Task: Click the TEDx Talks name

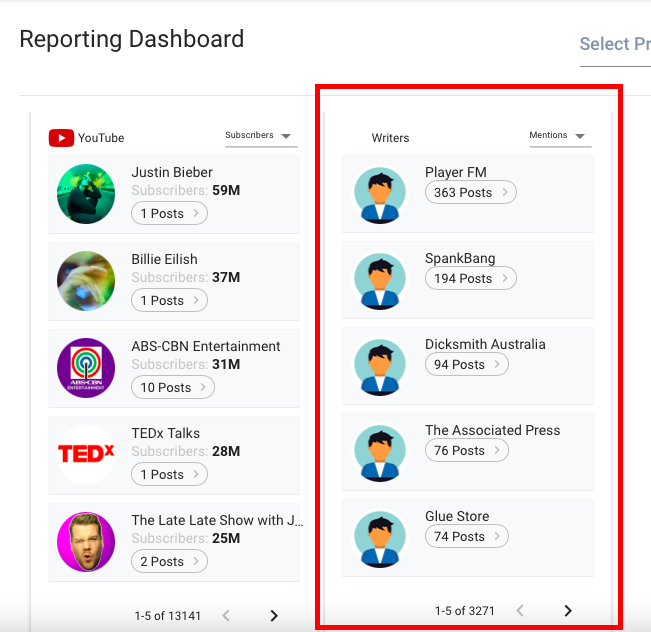Action: click(166, 433)
